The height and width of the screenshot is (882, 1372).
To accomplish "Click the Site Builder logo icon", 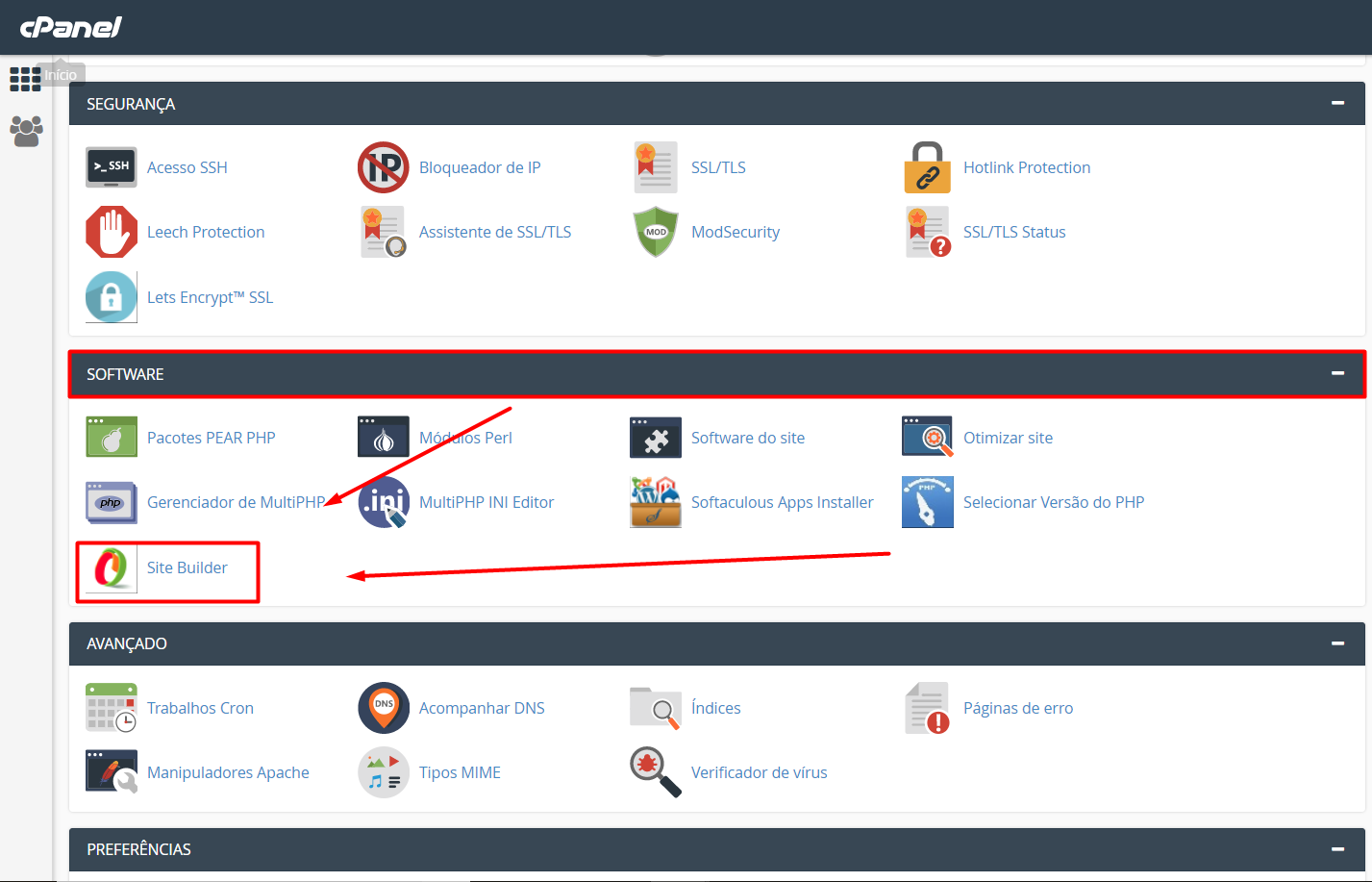I will [112, 567].
